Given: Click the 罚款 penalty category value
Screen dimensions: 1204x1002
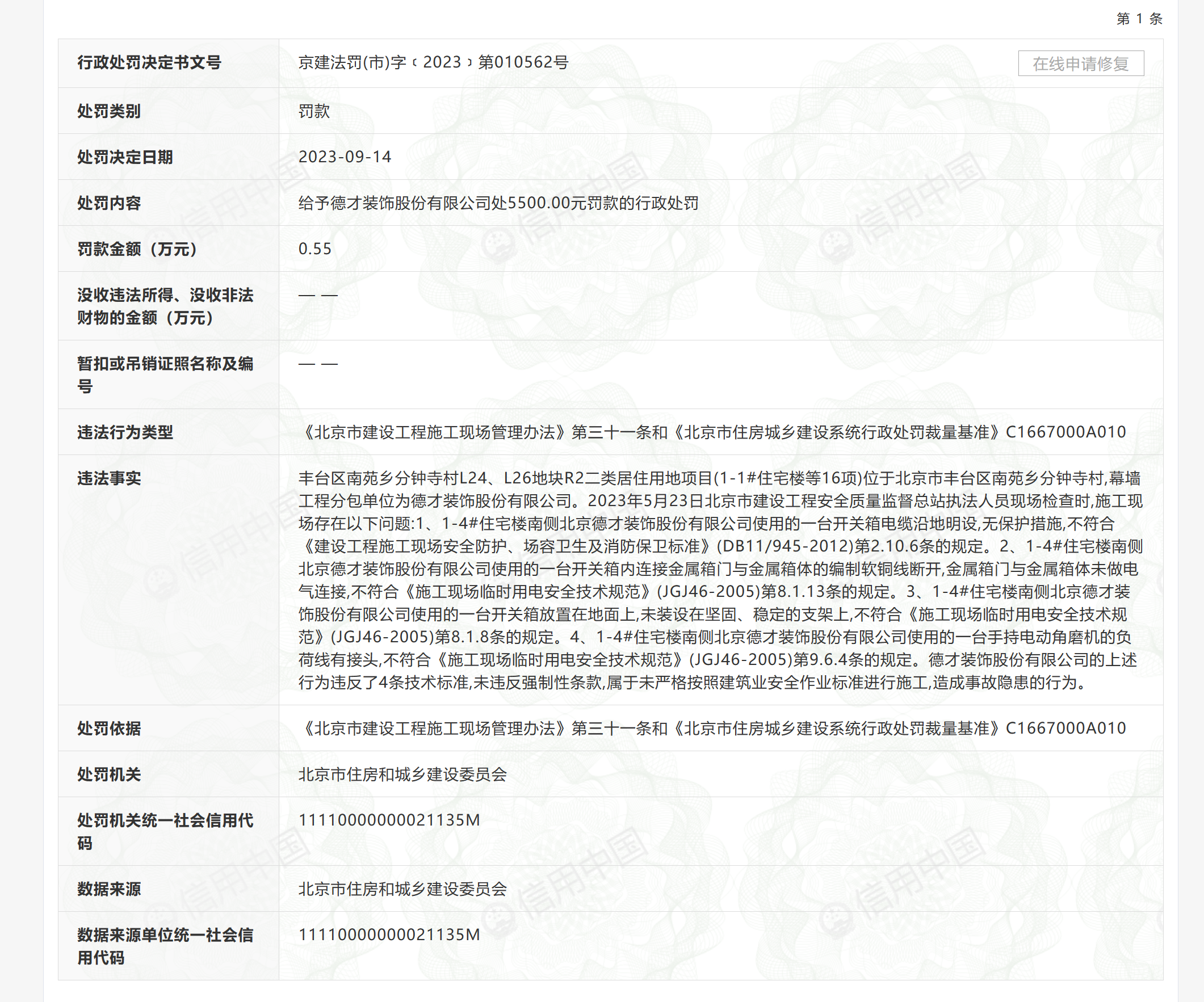Looking at the screenshot, I should pyautogui.click(x=313, y=111).
